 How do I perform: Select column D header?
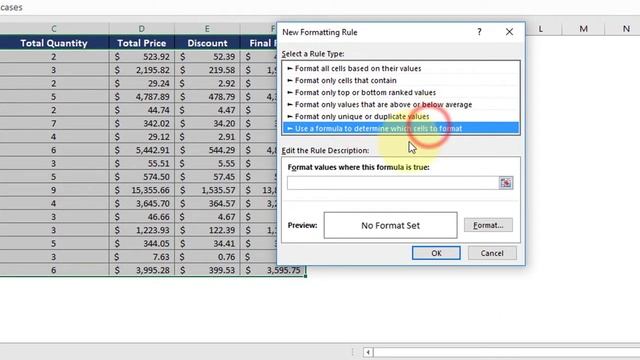142,29
